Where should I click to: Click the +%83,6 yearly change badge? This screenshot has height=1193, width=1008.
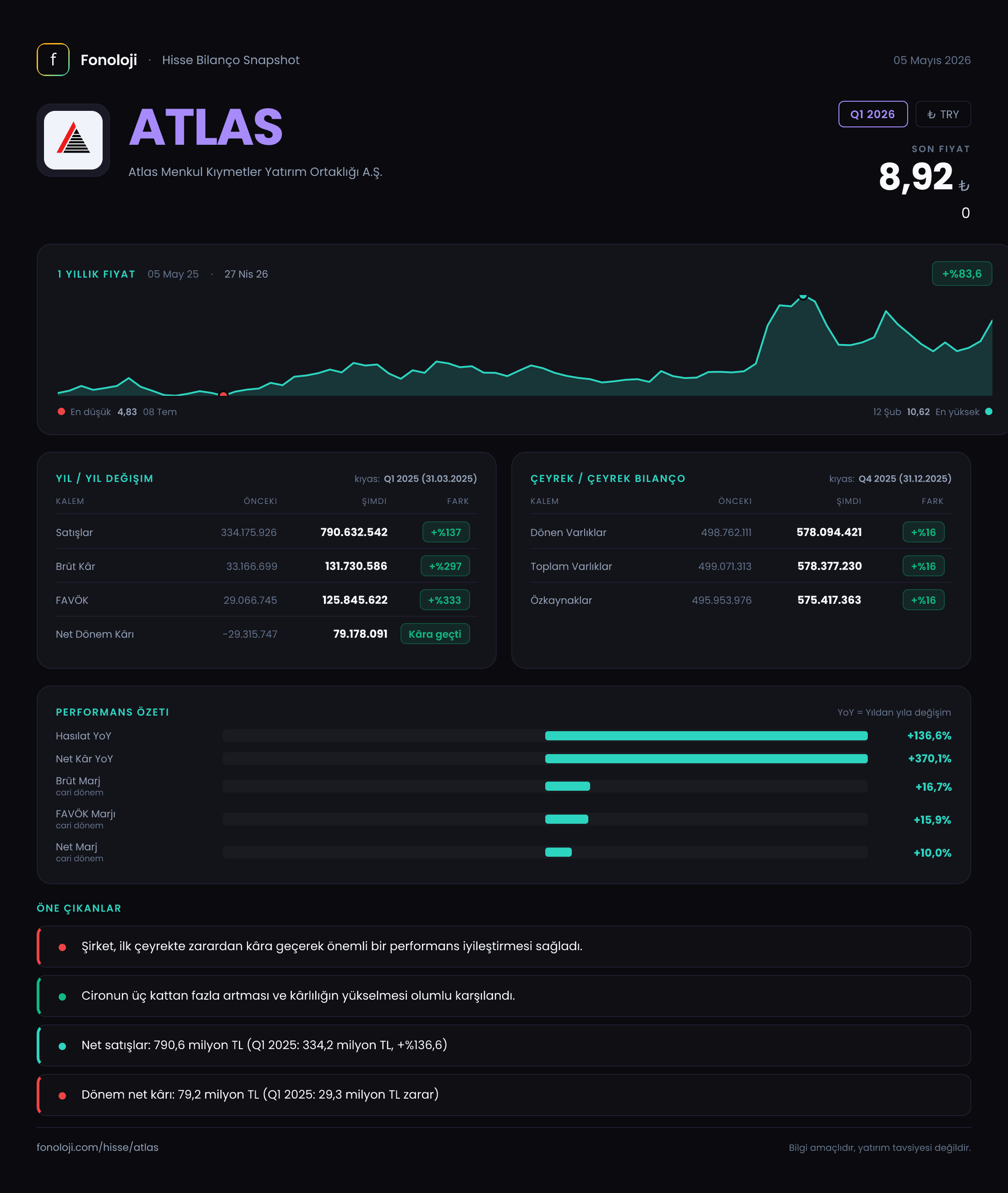coord(962,274)
